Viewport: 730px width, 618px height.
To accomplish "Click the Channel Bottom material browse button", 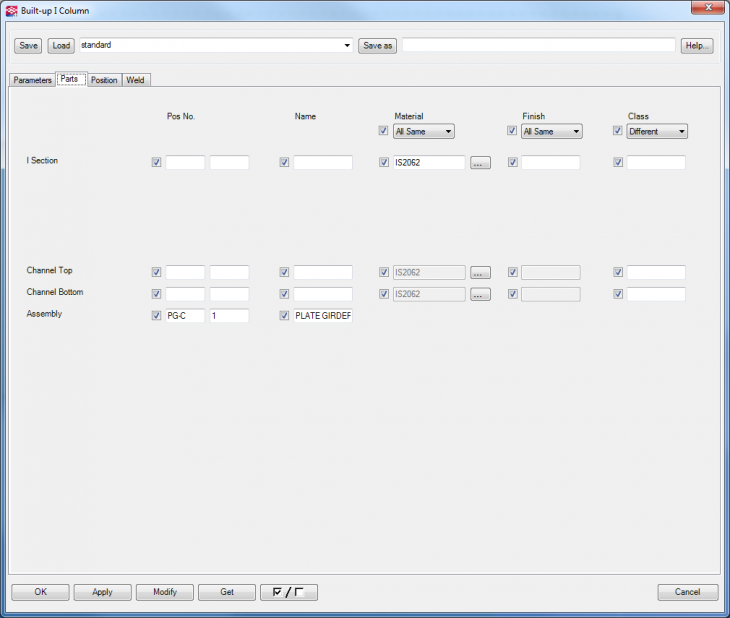I will tap(480, 295).
